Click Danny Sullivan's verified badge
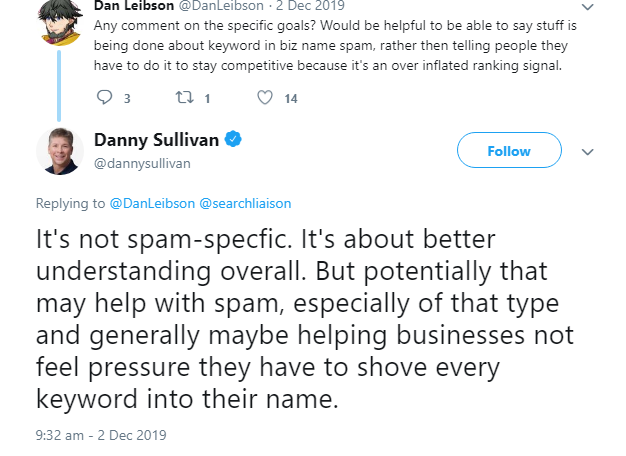This screenshot has height=456, width=626. pyautogui.click(x=232, y=140)
